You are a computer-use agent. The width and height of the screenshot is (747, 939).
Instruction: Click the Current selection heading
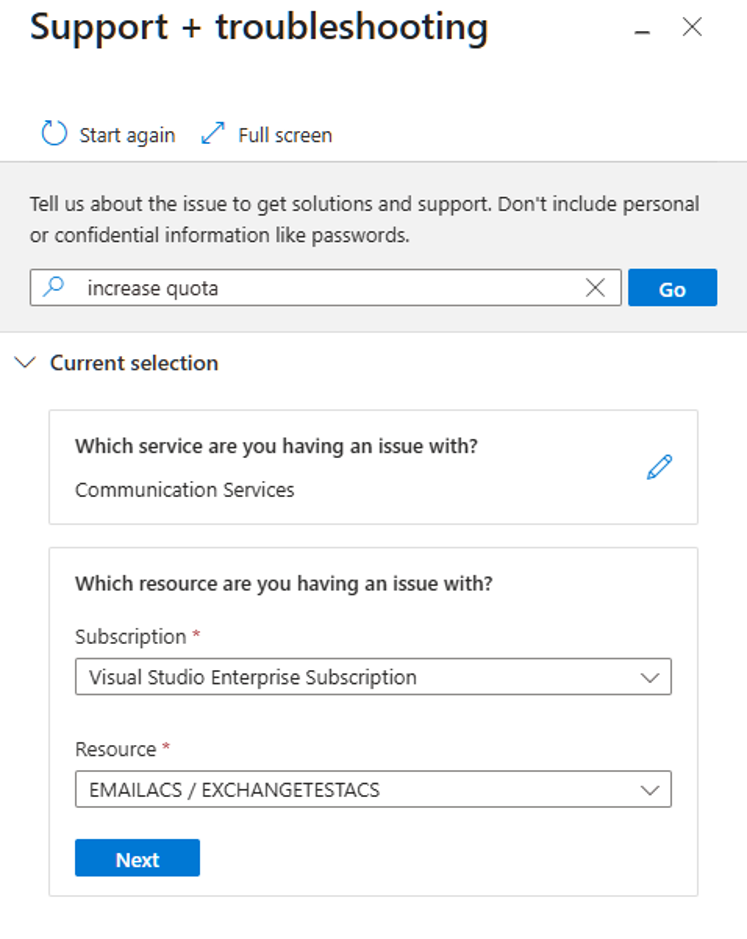click(134, 363)
